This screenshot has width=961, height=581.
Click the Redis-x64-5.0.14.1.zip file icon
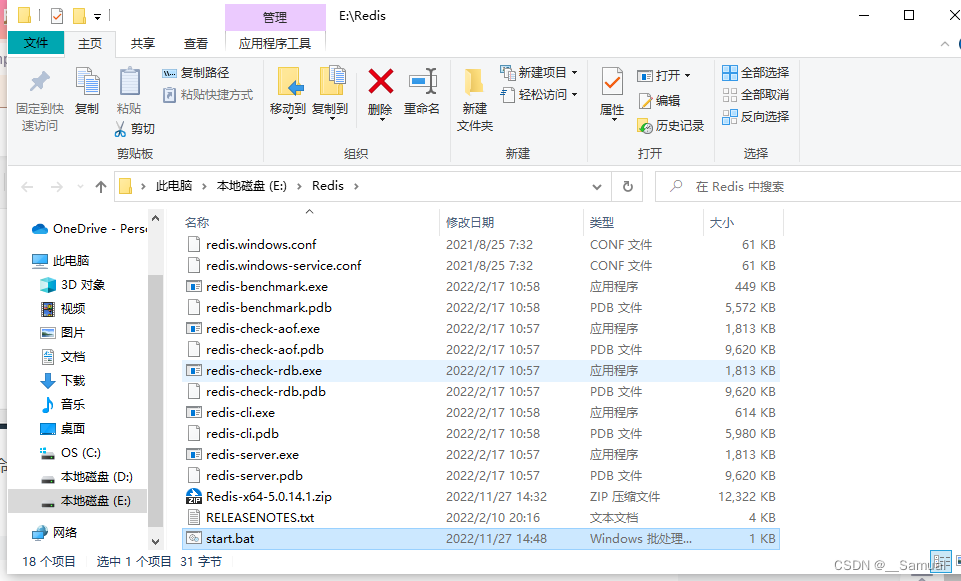[194, 496]
